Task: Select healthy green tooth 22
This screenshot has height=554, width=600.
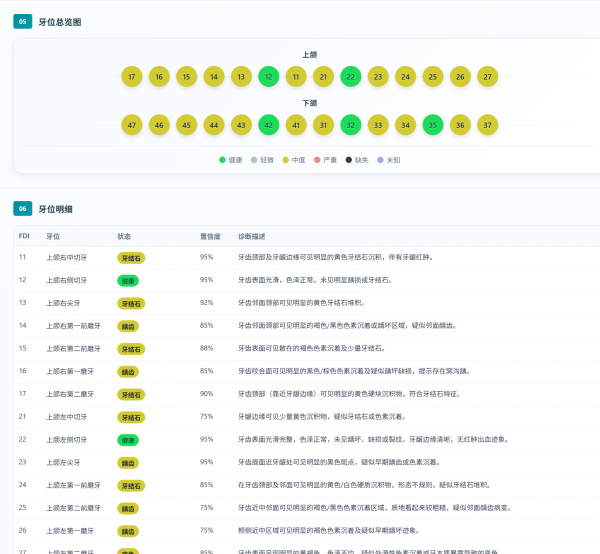Action: tap(351, 77)
